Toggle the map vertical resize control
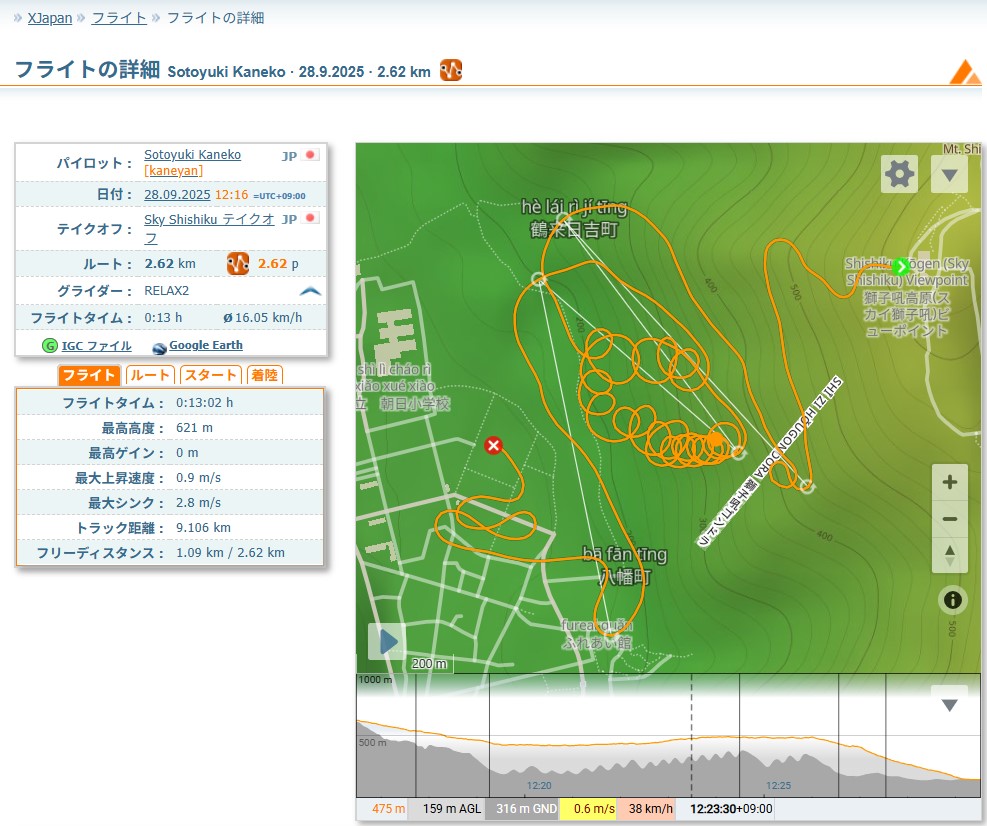This screenshot has width=987, height=826. coord(950,555)
